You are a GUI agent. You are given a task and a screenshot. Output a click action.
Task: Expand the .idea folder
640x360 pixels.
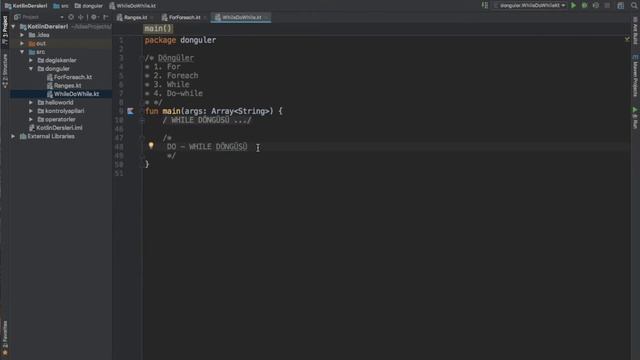tap(22, 35)
